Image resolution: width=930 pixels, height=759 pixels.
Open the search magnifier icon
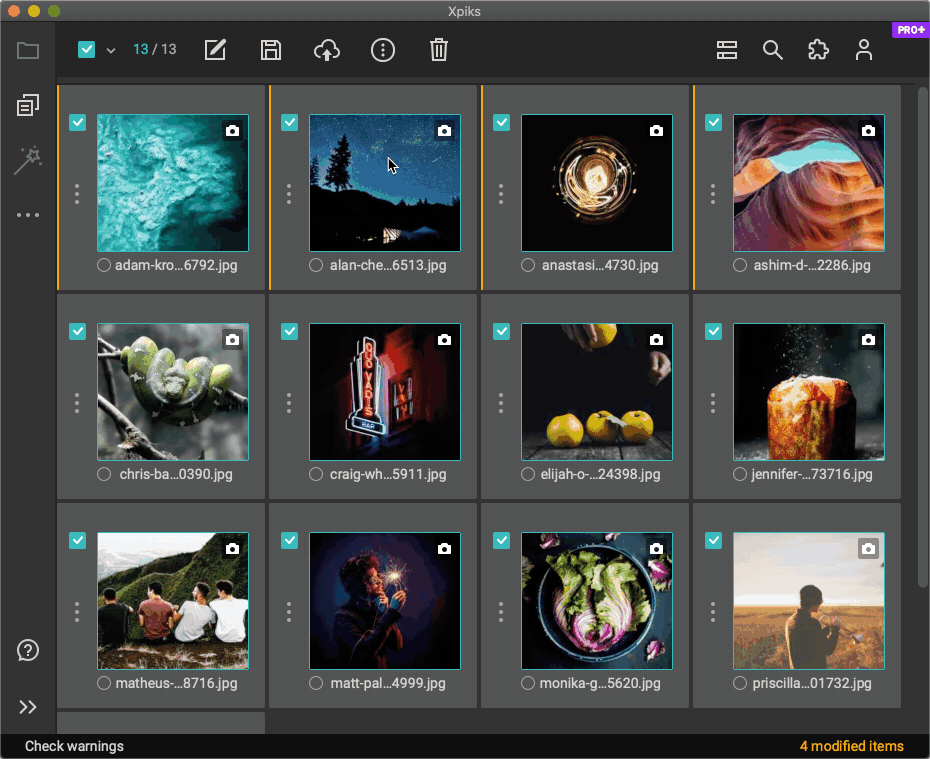click(772, 50)
